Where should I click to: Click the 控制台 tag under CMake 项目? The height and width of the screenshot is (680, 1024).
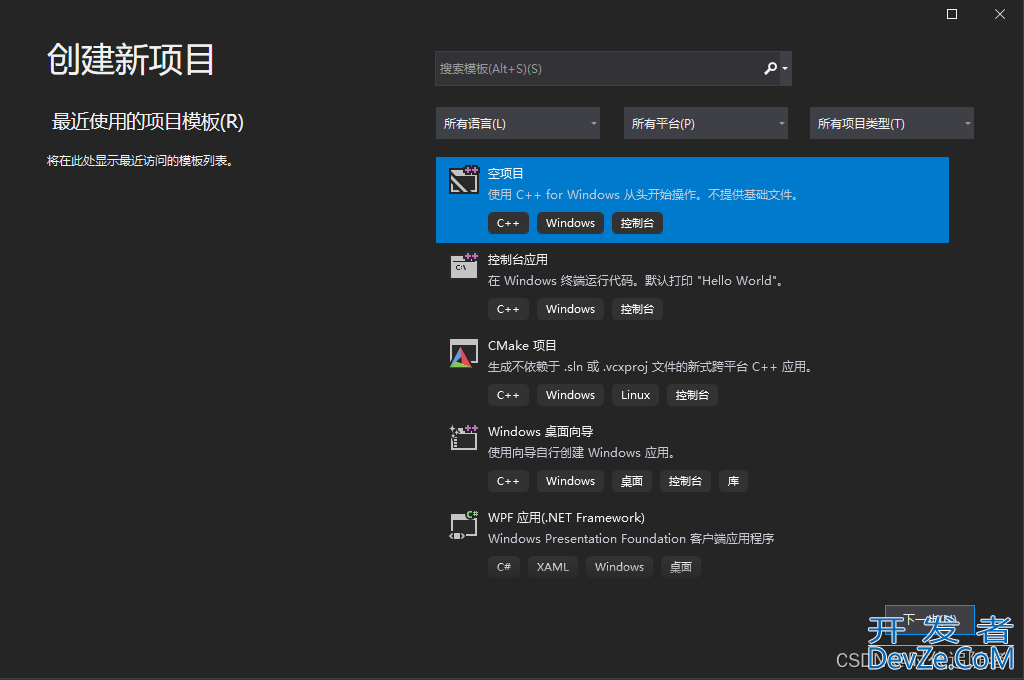(692, 395)
